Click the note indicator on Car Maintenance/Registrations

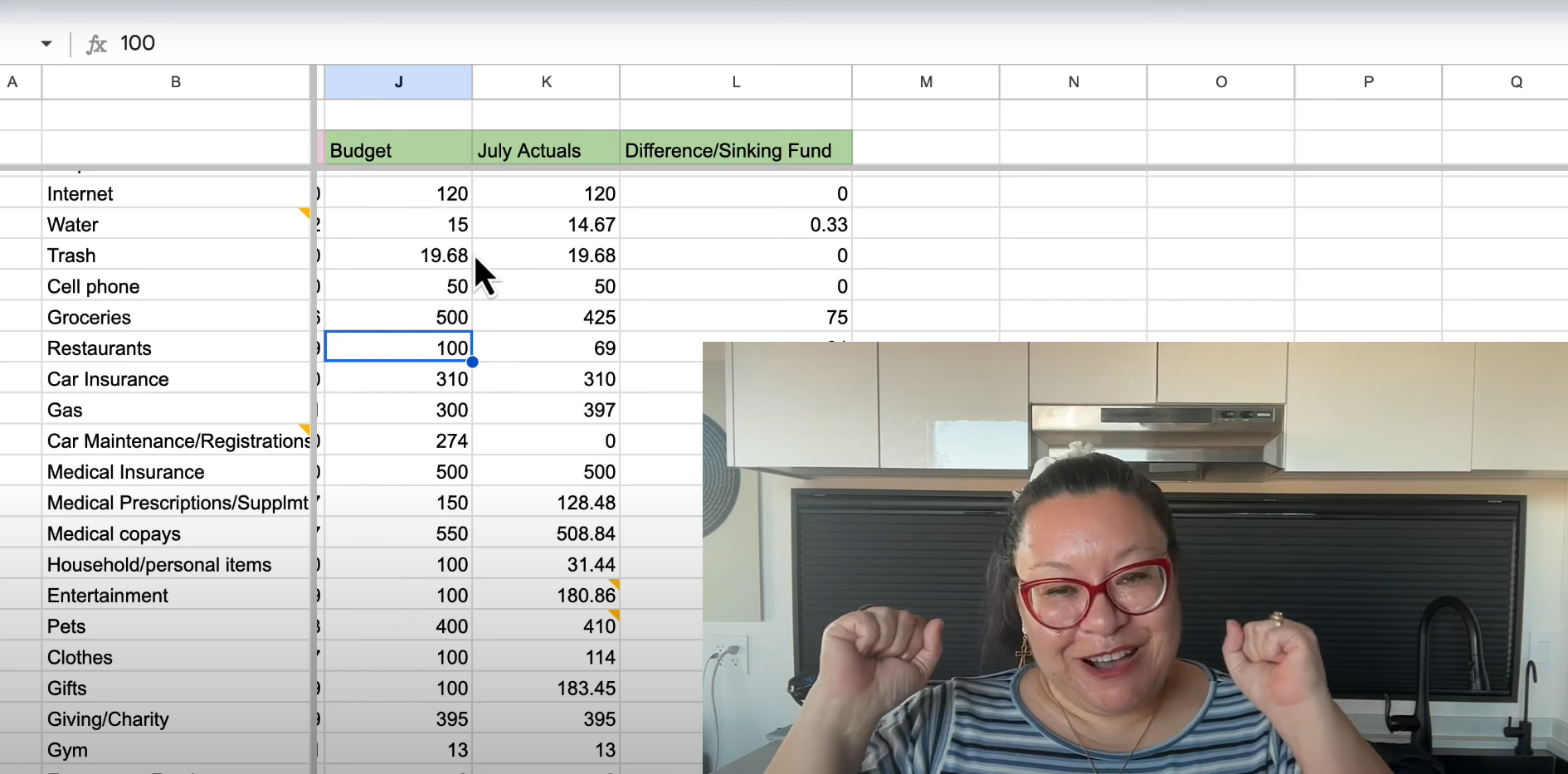[x=304, y=431]
